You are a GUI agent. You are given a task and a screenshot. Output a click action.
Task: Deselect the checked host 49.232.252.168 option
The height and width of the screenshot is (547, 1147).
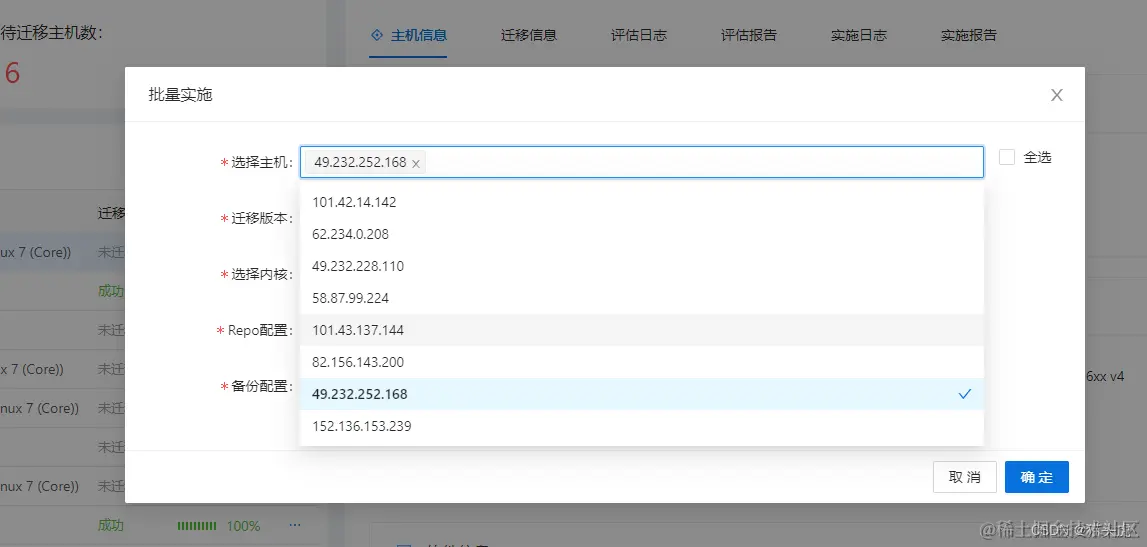click(642, 394)
